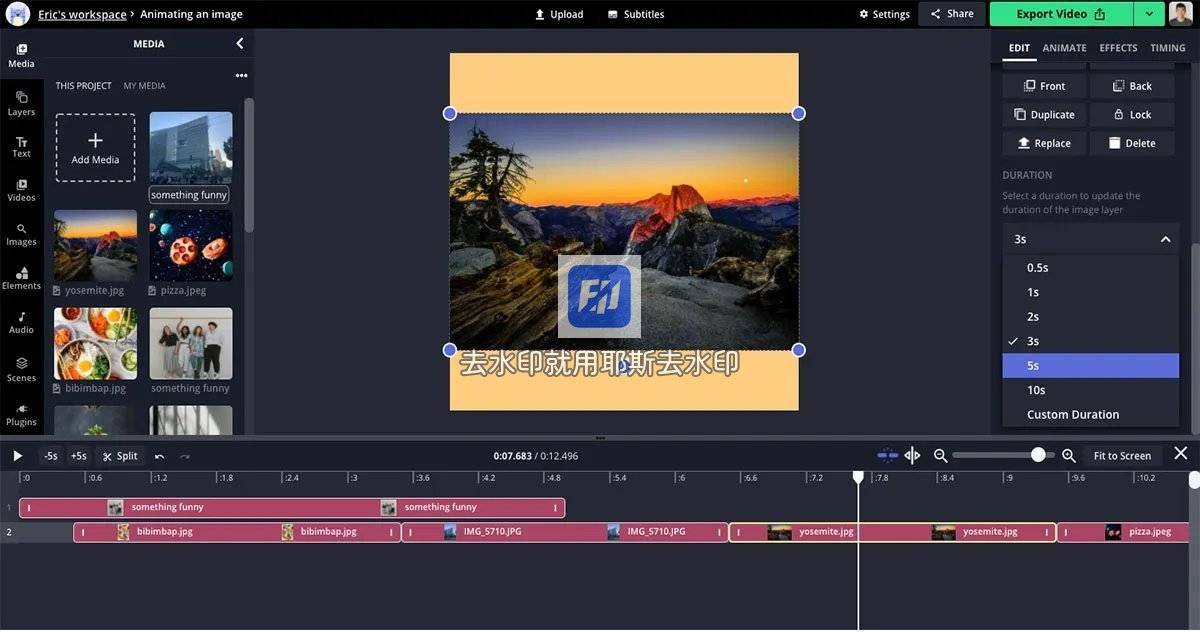Open the Images search panel
This screenshot has width=1200, height=632.
tap(21, 234)
